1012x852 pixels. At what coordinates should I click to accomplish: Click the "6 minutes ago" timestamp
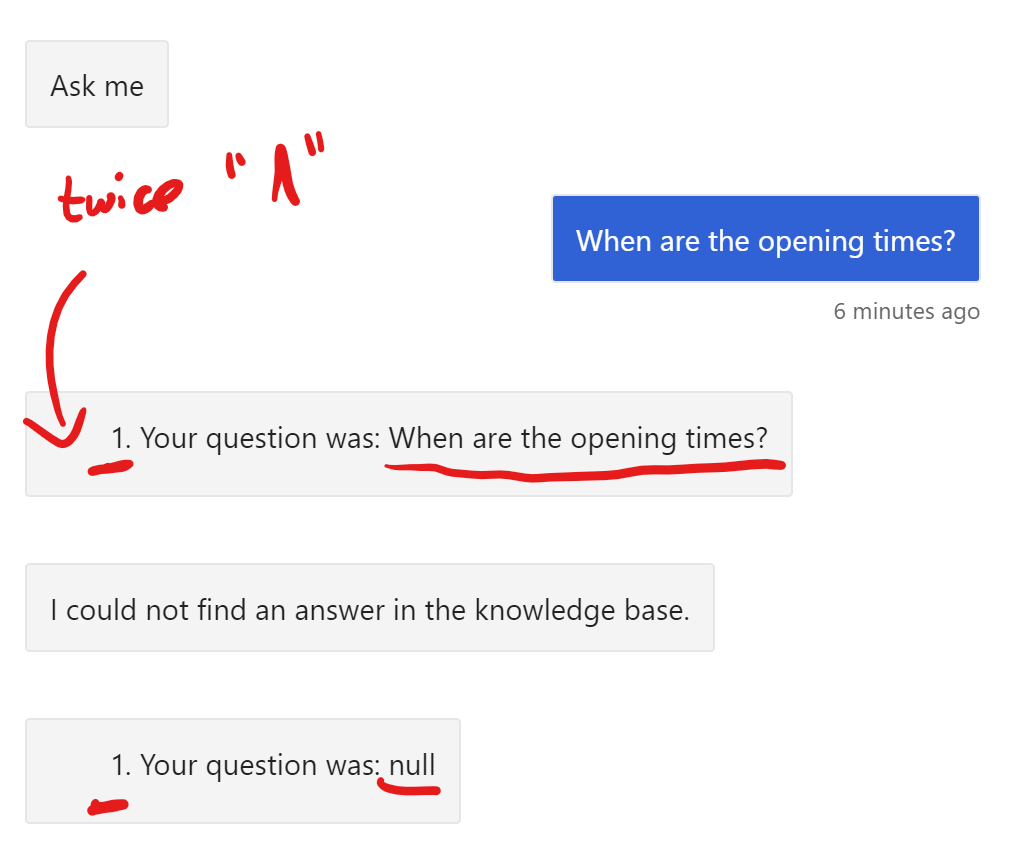coord(907,312)
